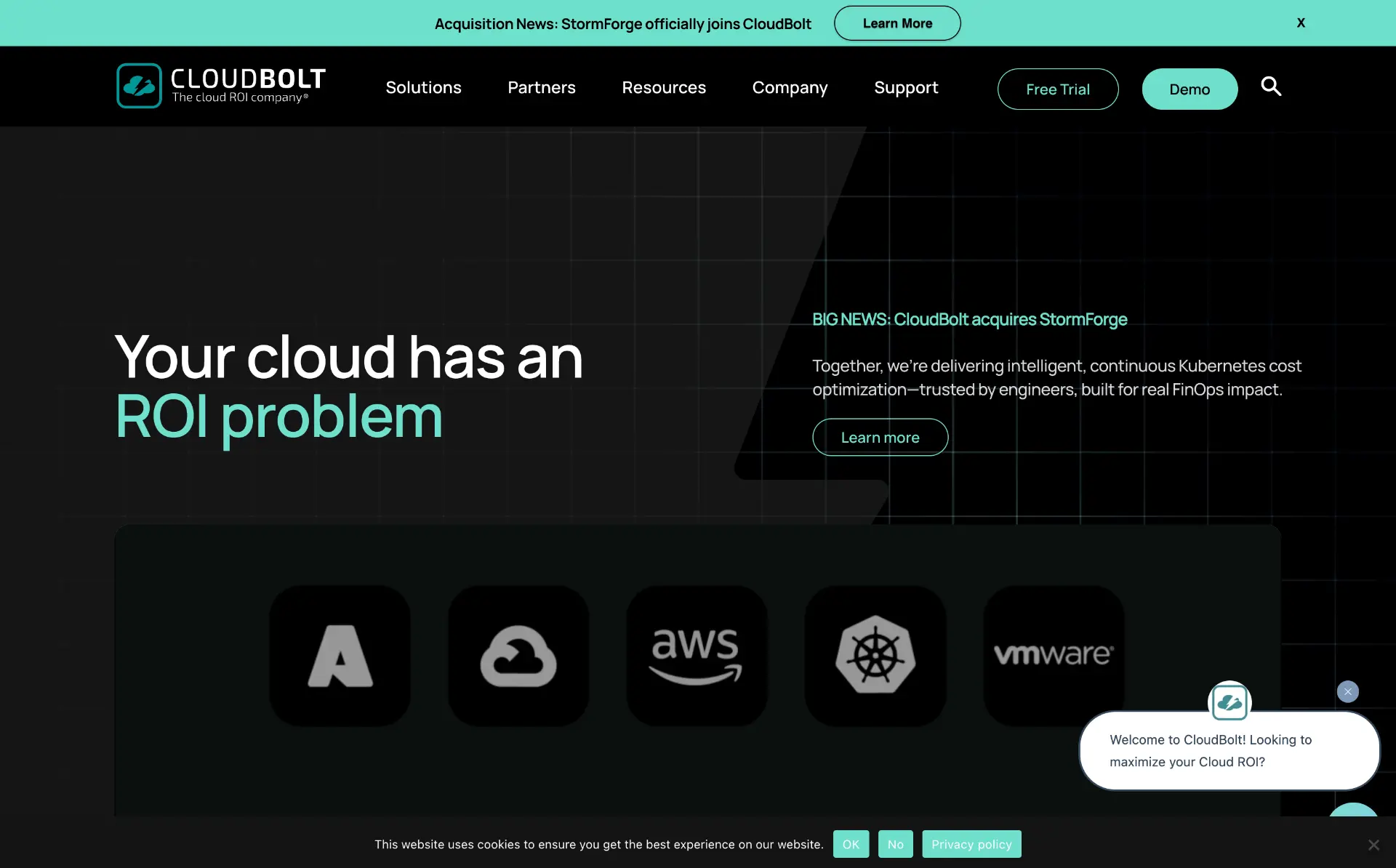Click the Free Trial button
The image size is (1396, 868).
coord(1058,89)
